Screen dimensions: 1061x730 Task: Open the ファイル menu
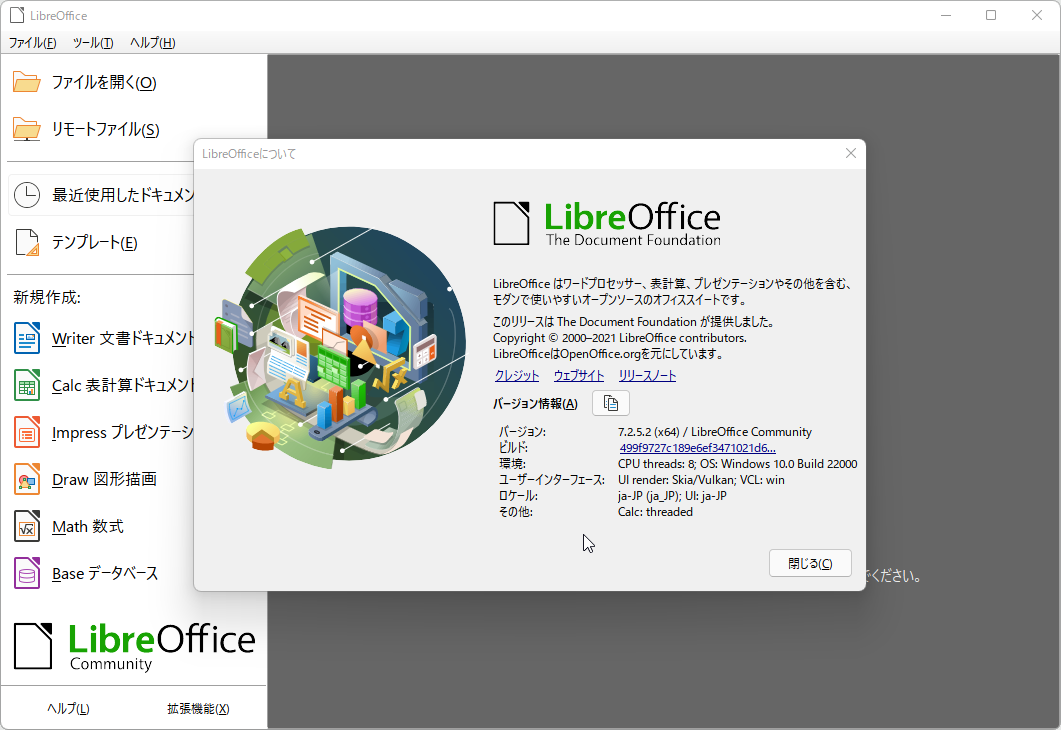[32, 42]
